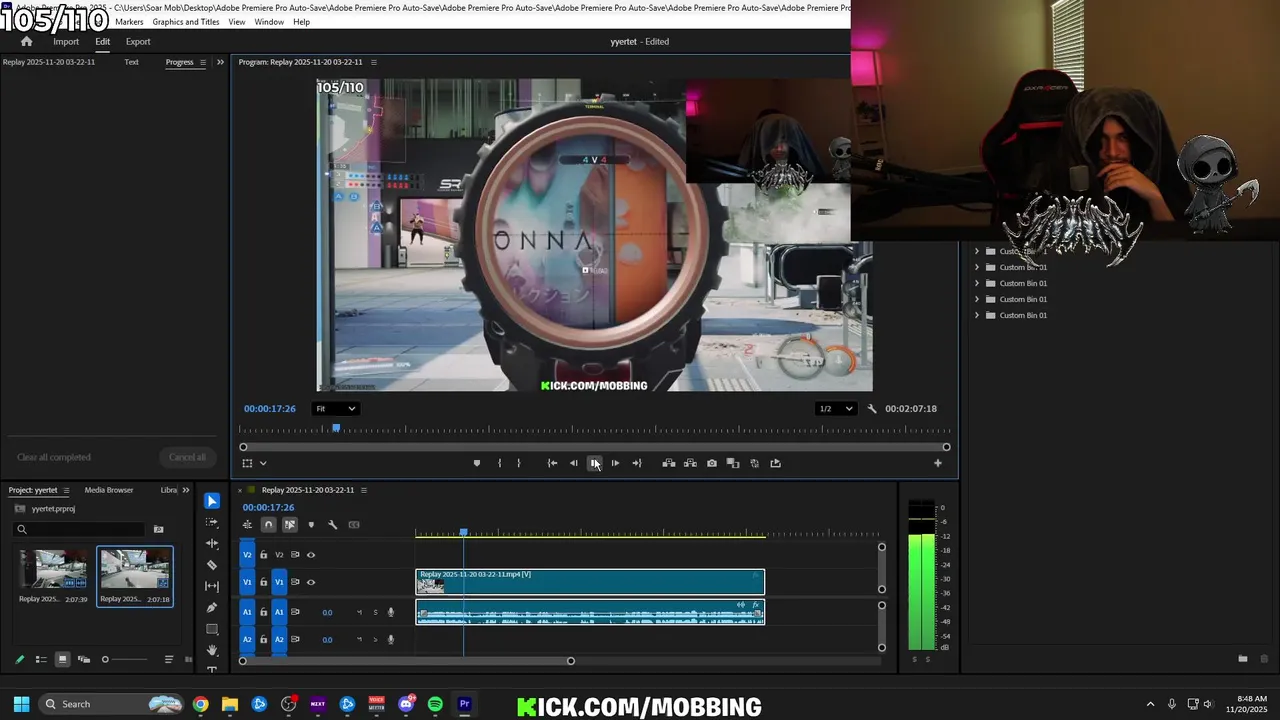
Task: Select the Pen tool
Action: point(212,607)
